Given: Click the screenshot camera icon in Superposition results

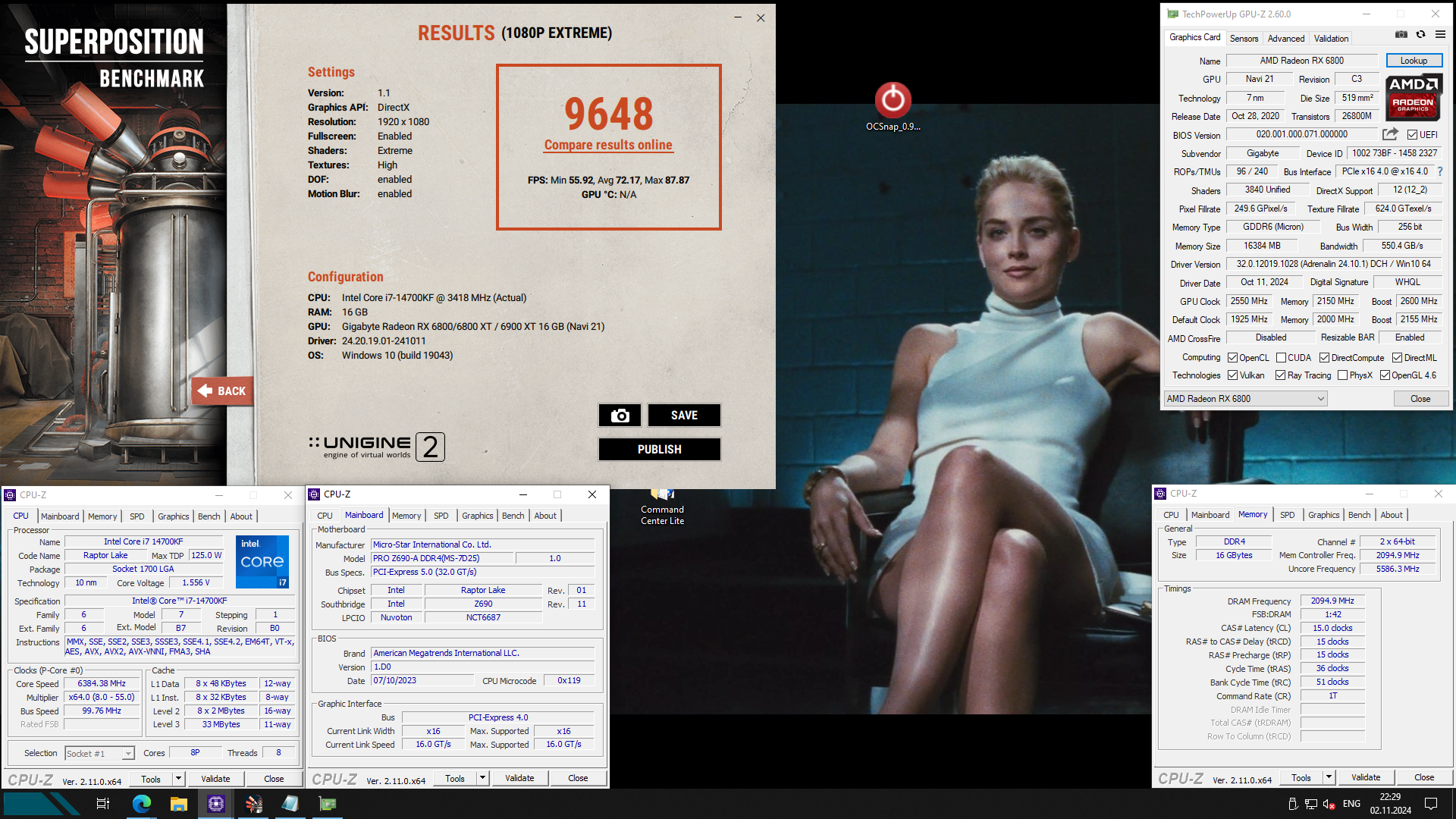Looking at the screenshot, I should click(x=620, y=416).
